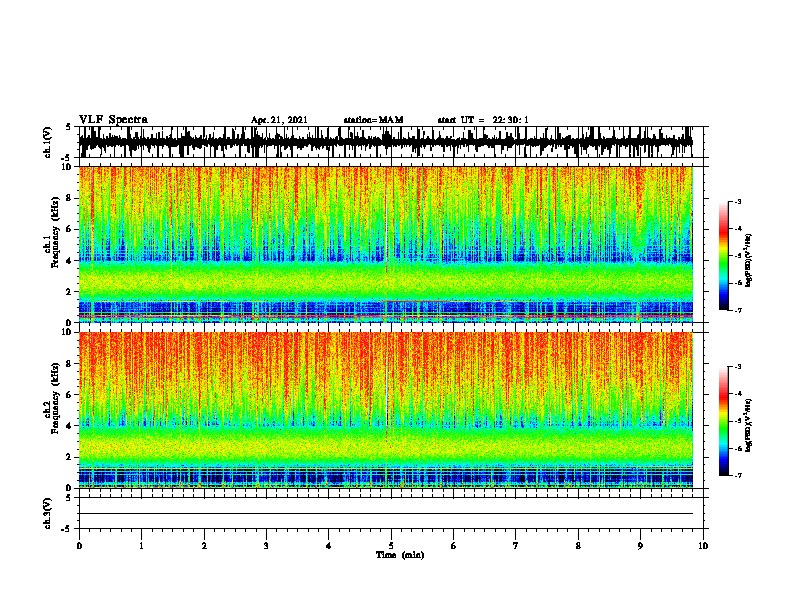Click time axis tick label "2"
The width and height of the screenshot is (792, 612).
click(204, 546)
